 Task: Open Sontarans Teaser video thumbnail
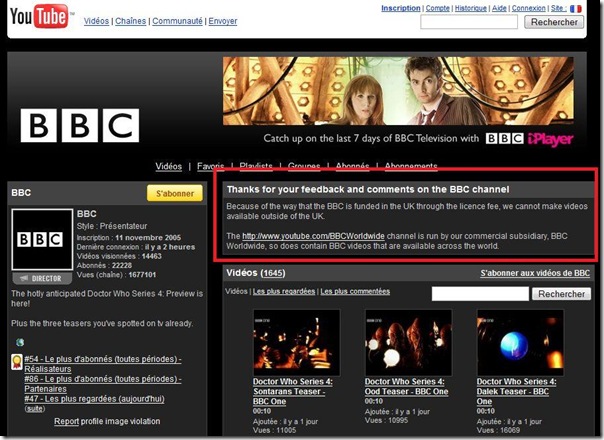(297, 343)
